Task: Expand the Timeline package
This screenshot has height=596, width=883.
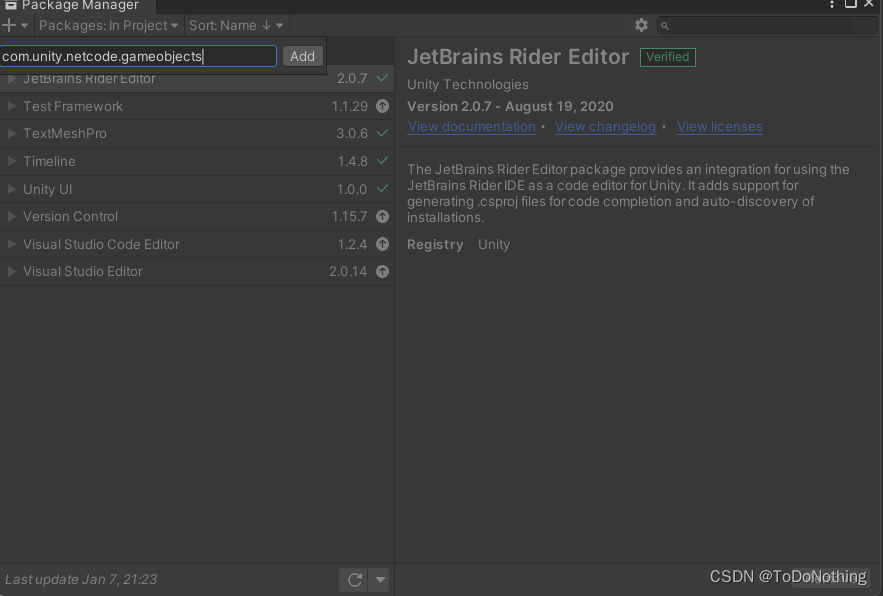Action: tap(11, 161)
